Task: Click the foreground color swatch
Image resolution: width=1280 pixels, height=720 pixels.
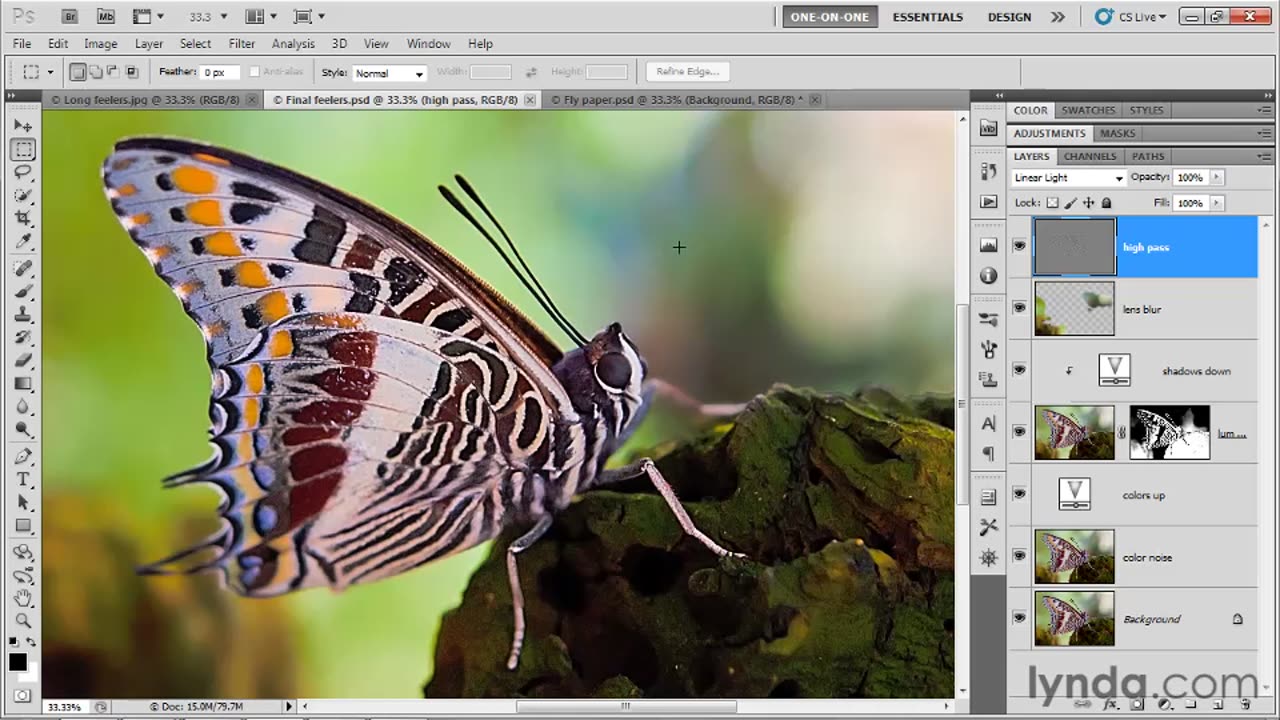Action: (x=18, y=662)
